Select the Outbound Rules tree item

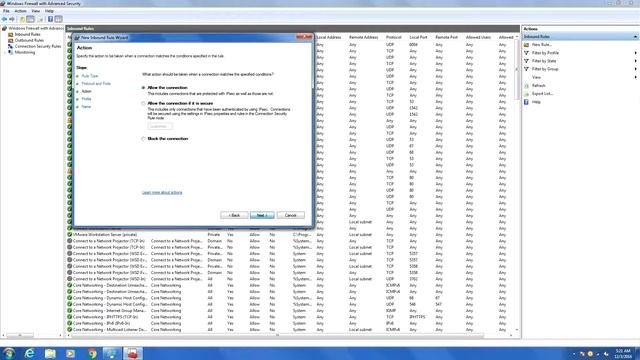pyautogui.click(x=29, y=40)
